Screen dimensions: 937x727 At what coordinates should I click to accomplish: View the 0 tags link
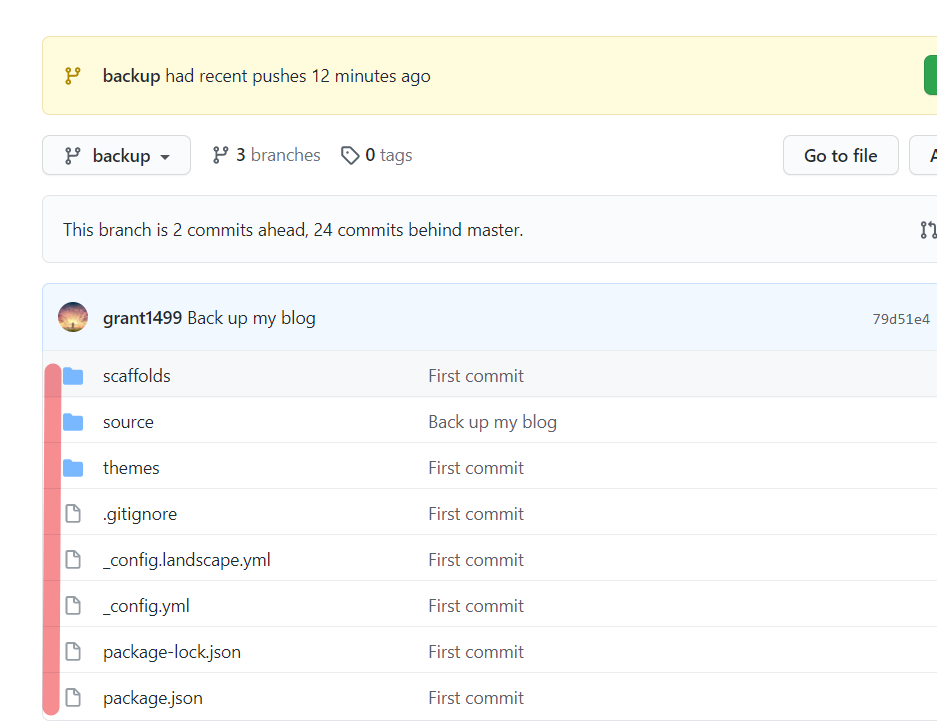[x=376, y=155]
